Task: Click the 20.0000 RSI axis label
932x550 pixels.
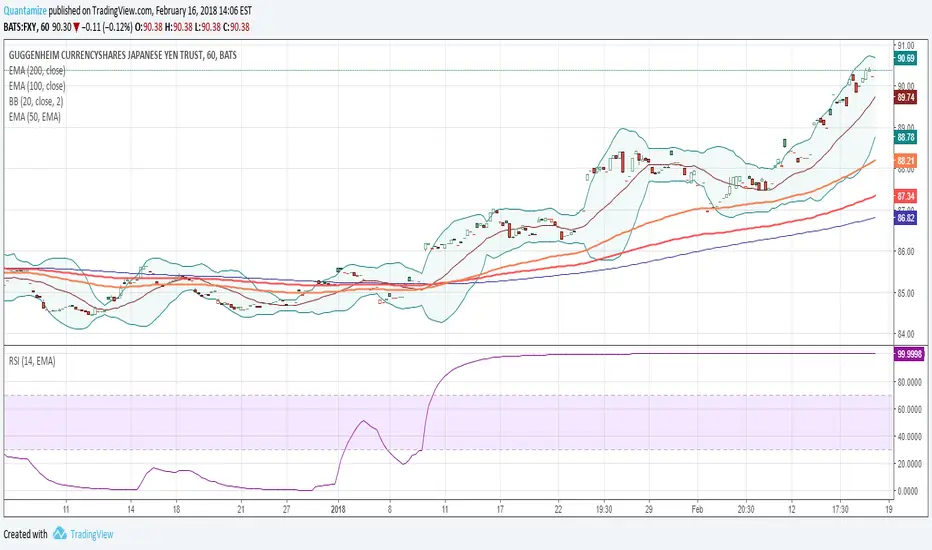Action: (909, 463)
